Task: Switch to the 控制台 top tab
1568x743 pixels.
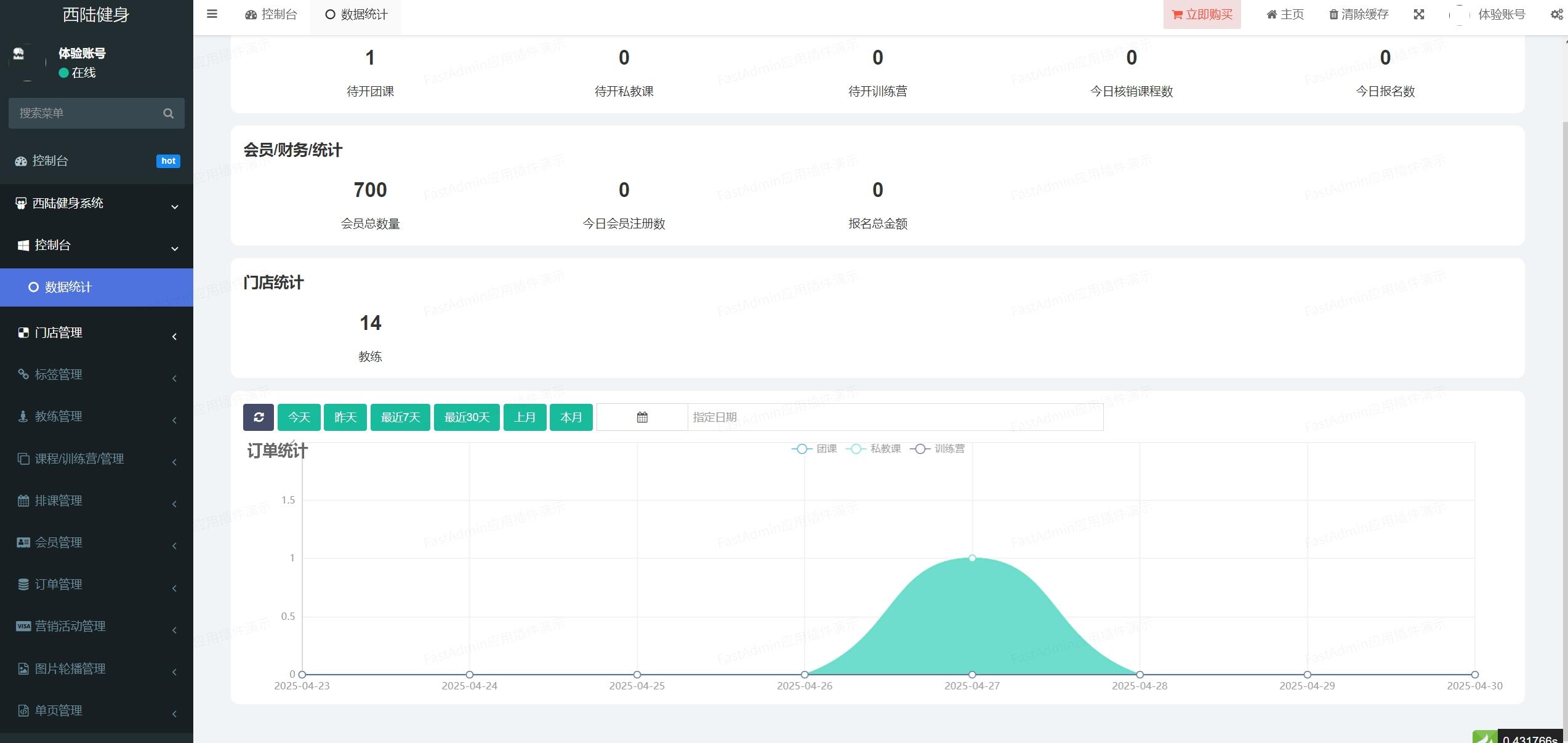Action: point(271,14)
